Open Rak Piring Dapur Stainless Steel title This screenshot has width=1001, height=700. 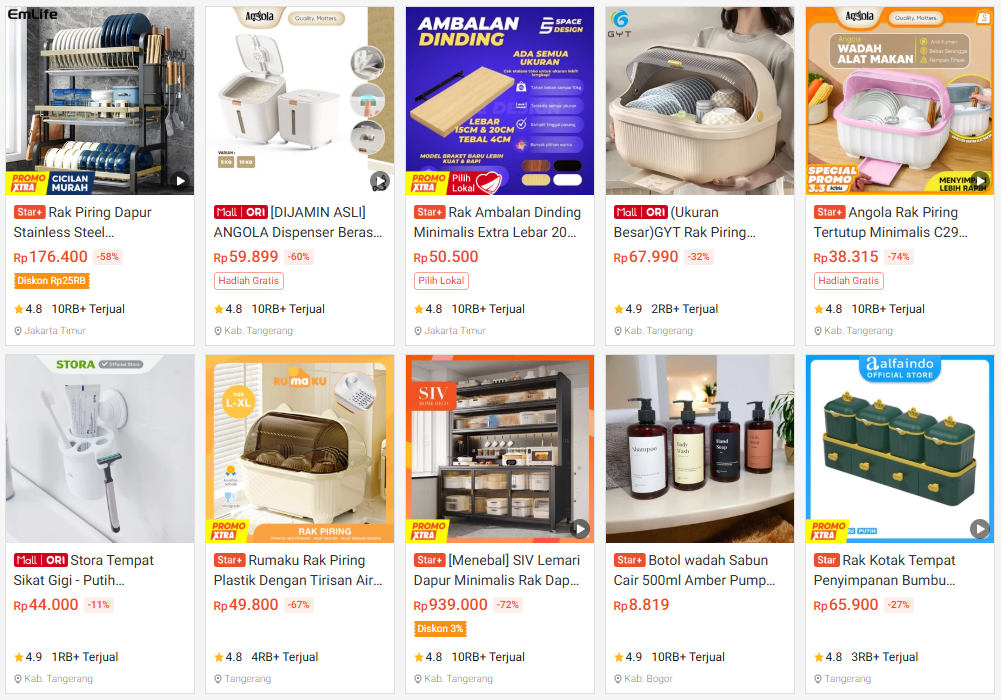pos(82,222)
